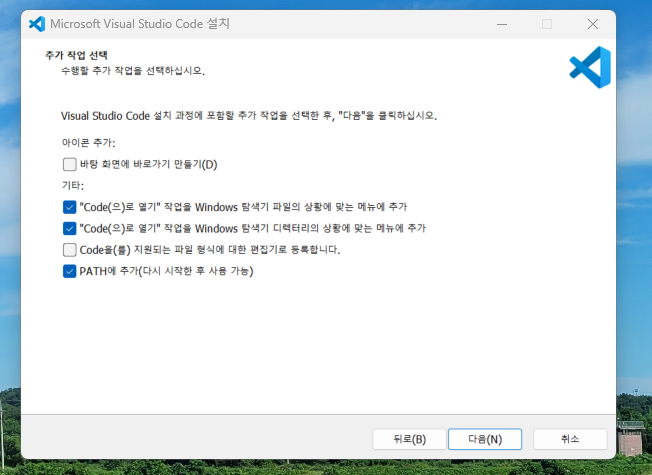The image size is (652, 475).
Task: Click the instruction text beginning "Visual Studio Code 설치 과정에"
Action: point(249,116)
